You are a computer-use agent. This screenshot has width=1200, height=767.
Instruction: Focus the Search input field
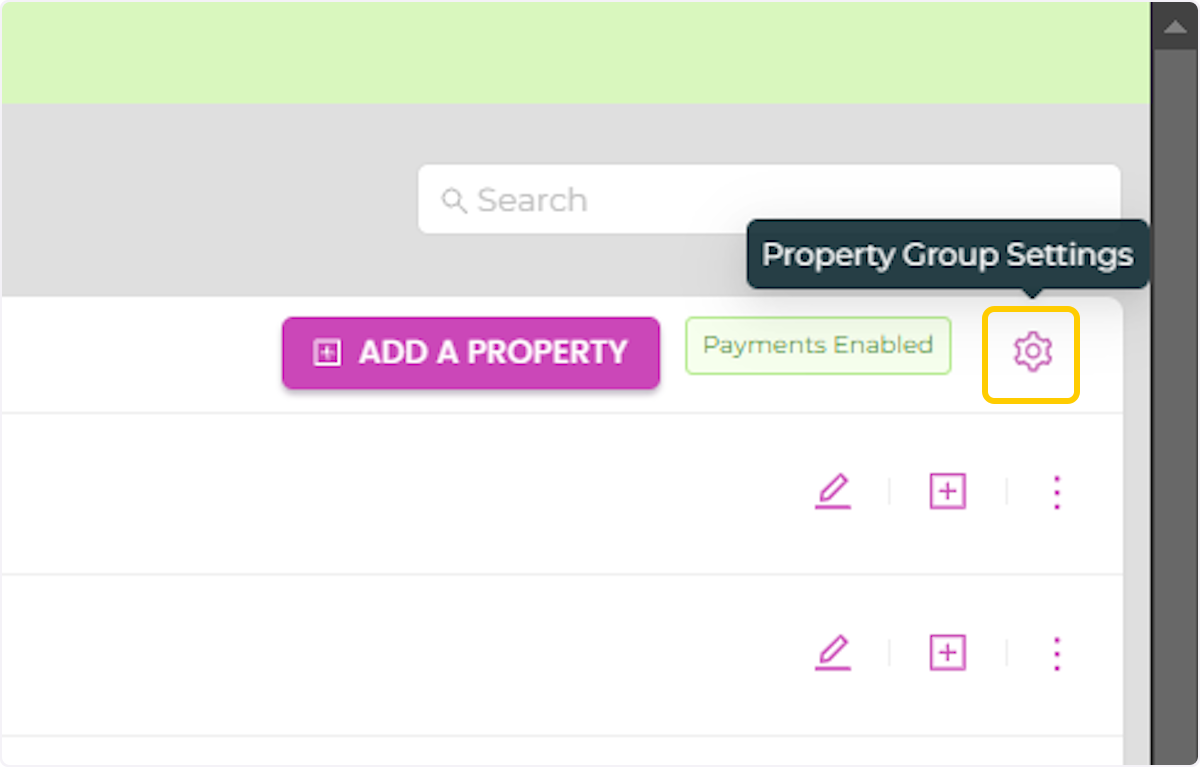tap(780, 200)
